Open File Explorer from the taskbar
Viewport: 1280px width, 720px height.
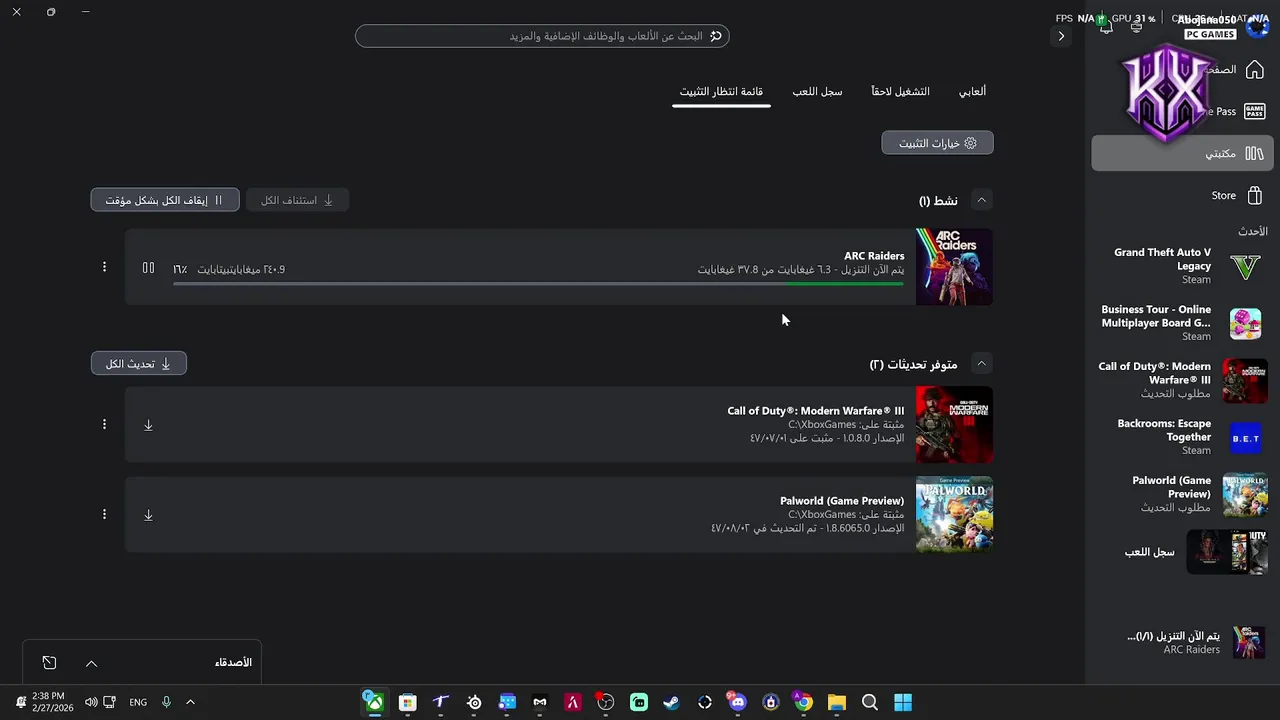pyautogui.click(x=836, y=703)
